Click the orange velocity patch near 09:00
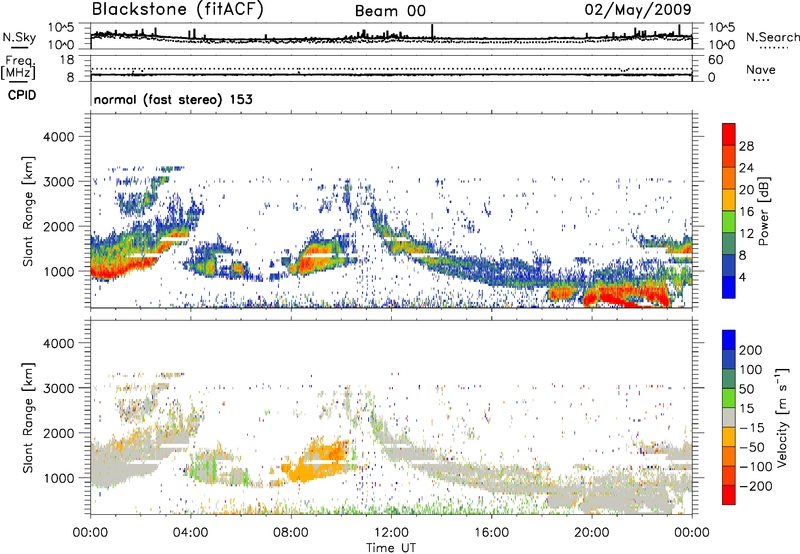The height and width of the screenshot is (554, 800). (x=321, y=459)
